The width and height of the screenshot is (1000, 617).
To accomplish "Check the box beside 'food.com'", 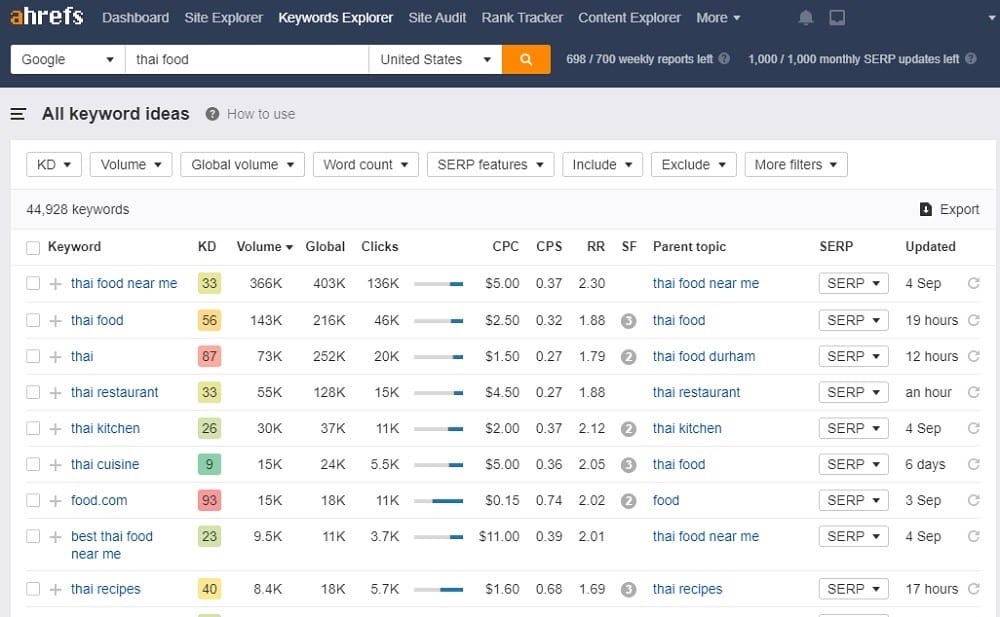I will pos(33,501).
